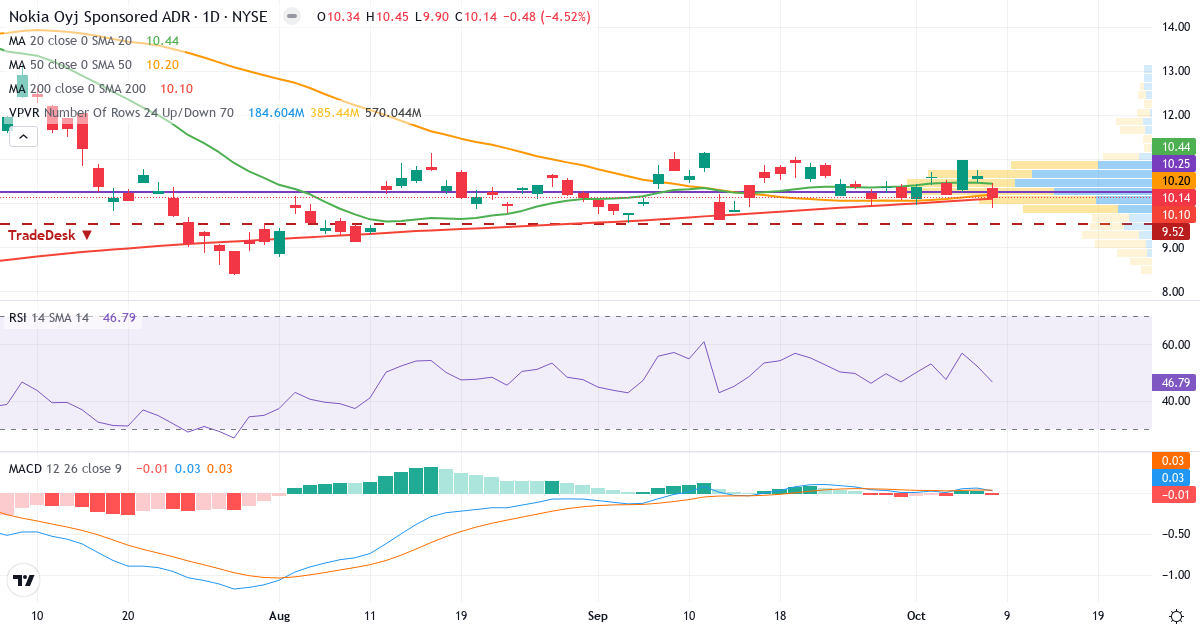This screenshot has width=1200, height=630.
Task: Click the 9 date label after Oct
Action: 1006,616
